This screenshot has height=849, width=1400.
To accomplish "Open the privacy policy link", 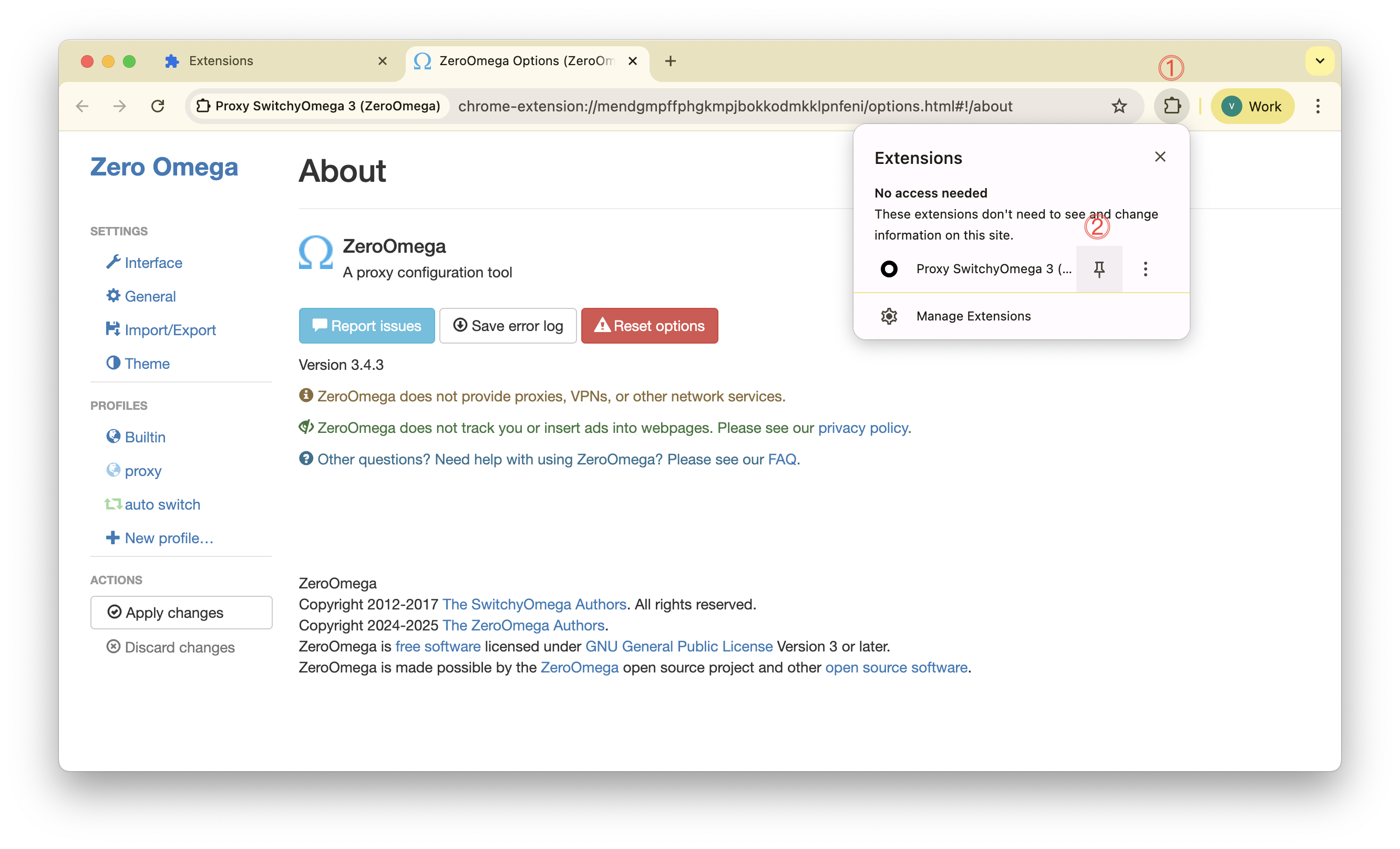I will pyautogui.click(x=863, y=428).
